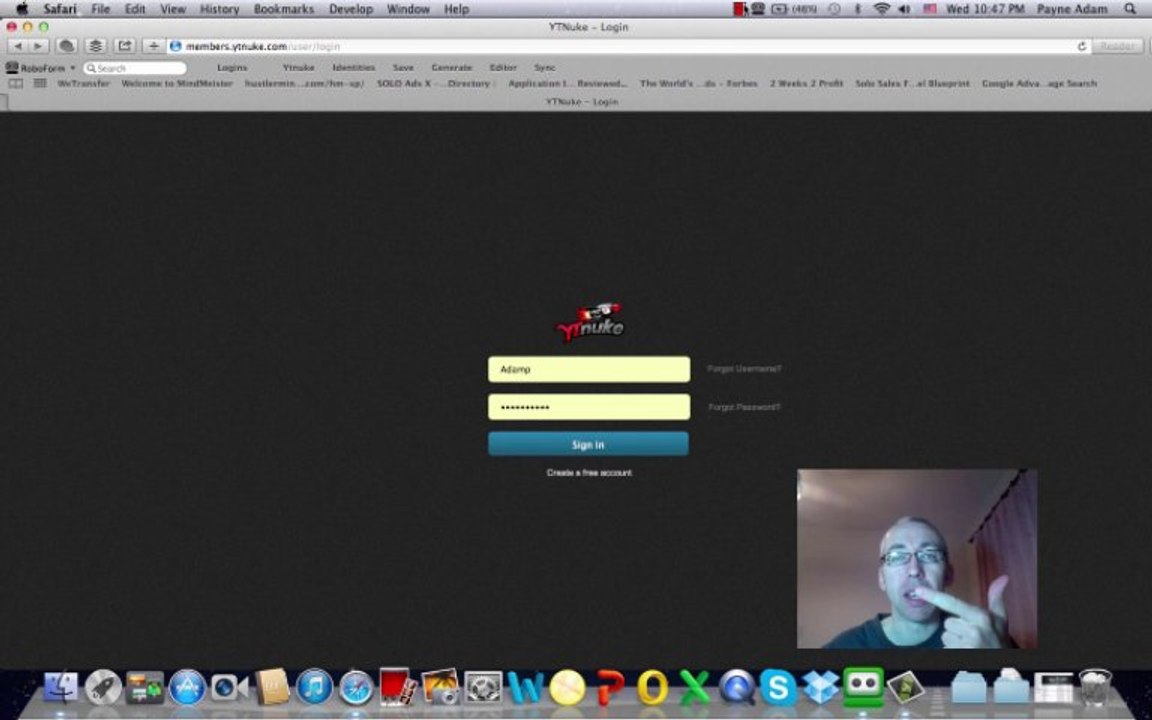The height and width of the screenshot is (720, 1152).
Task: Open the History menu
Action: pos(219,9)
